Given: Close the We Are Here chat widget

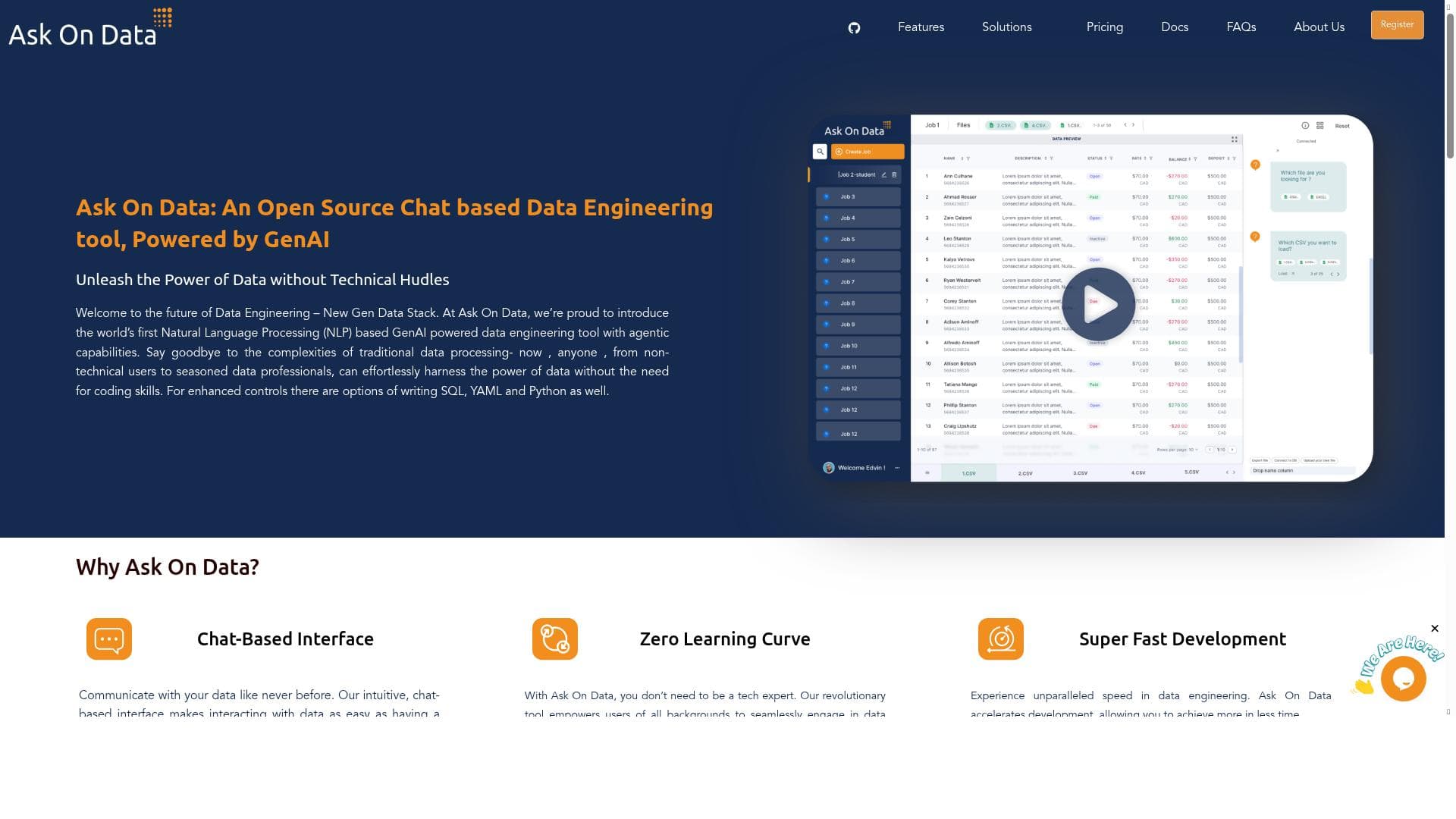Looking at the screenshot, I should pos(1434,629).
